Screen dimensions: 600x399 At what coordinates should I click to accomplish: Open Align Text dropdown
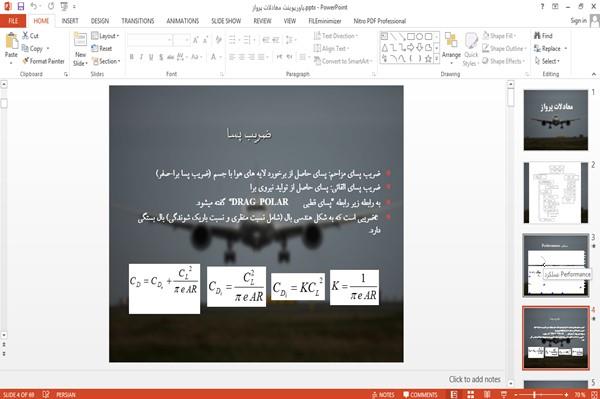tap(331, 48)
